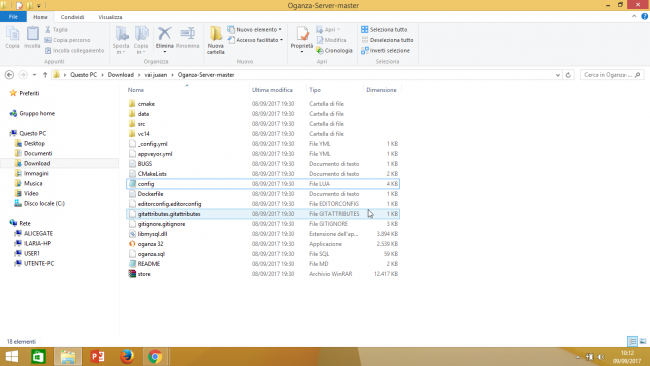This screenshot has width=650, height=366.
Task: Open PowerPoint from the taskbar
Action: 97,356
